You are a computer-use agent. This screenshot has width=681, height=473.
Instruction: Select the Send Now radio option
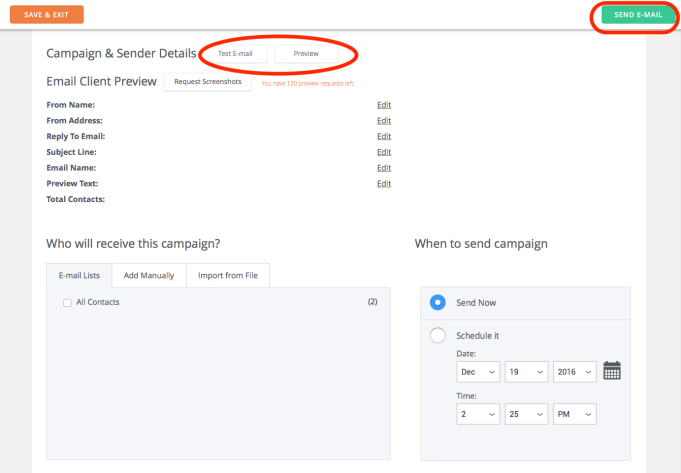437,302
